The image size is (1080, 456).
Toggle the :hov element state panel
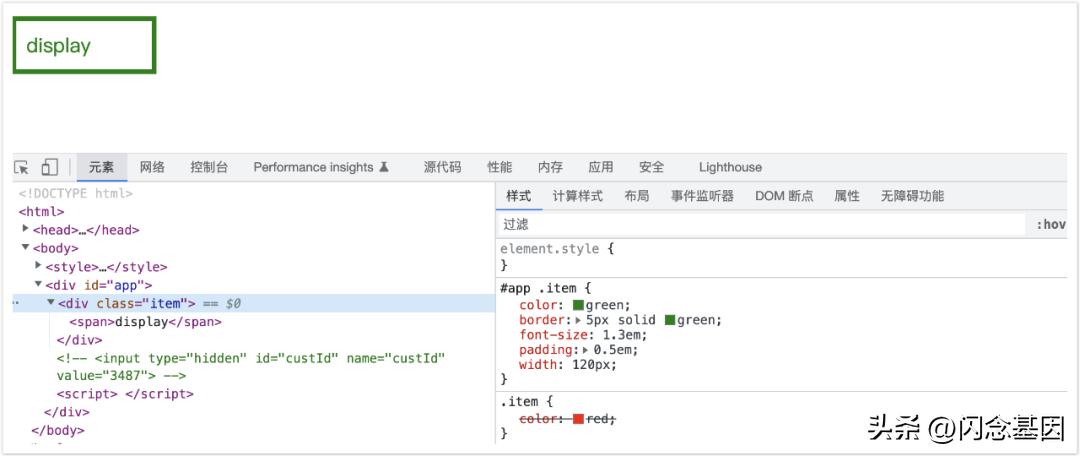1051,225
